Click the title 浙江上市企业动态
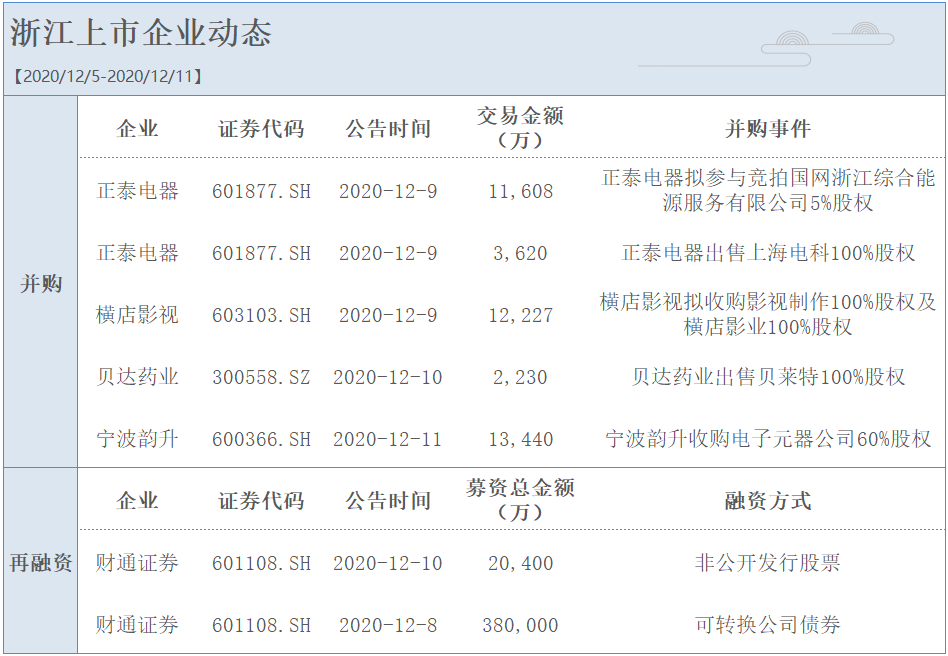Image resolution: width=948 pixels, height=656 pixels. tap(141, 33)
